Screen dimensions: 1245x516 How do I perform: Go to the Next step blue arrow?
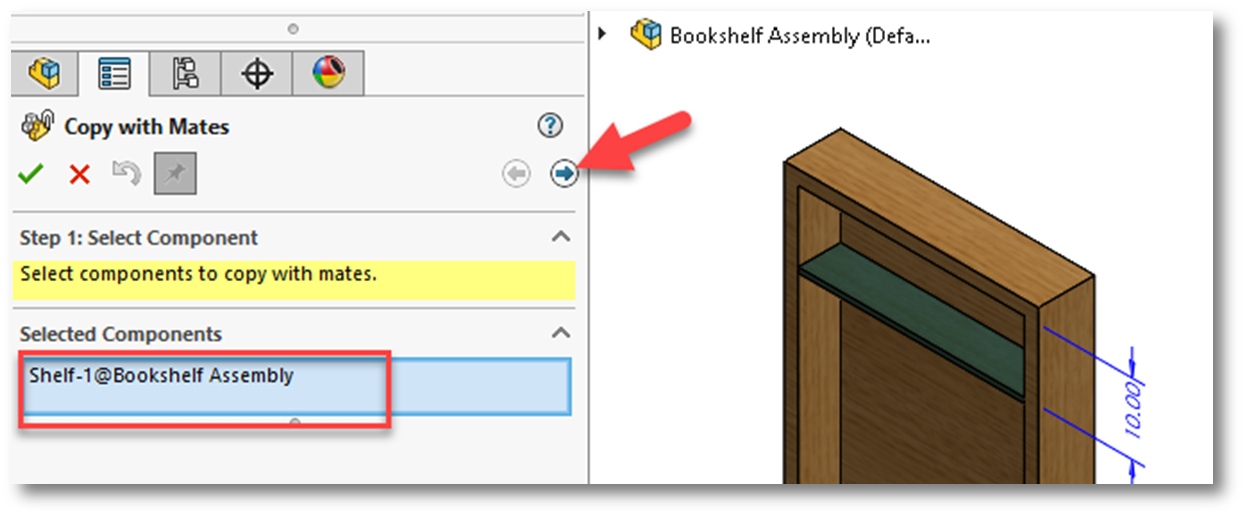pyautogui.click(x=565, y=175)
